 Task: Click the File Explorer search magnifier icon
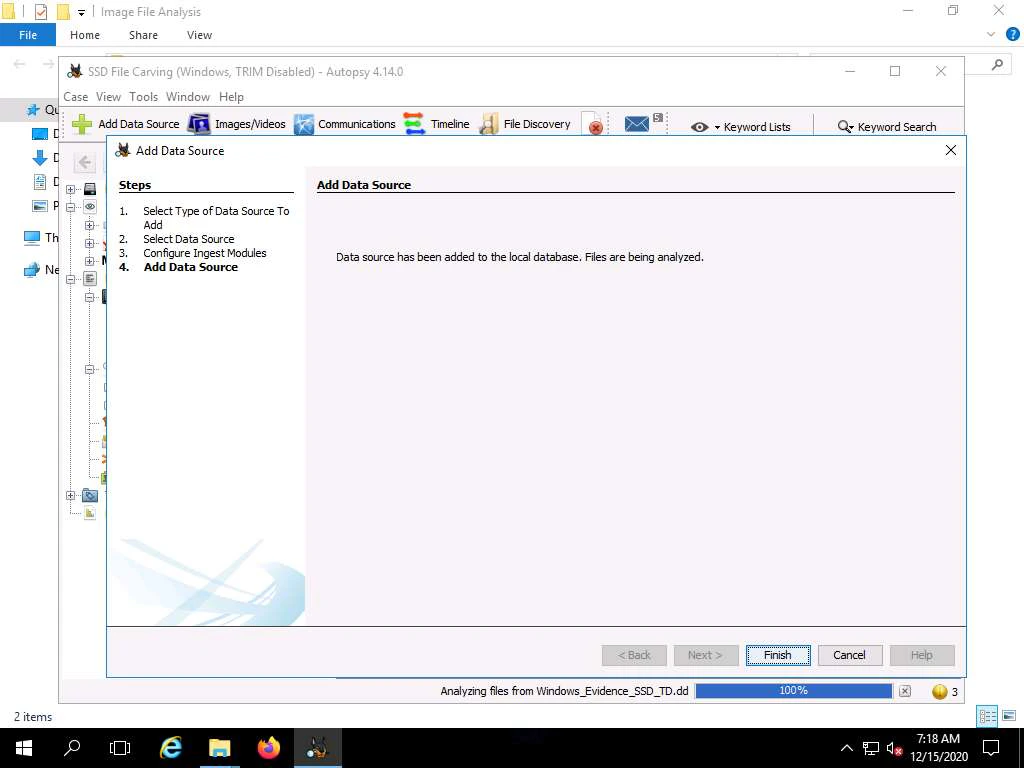(x=997, y=64)
